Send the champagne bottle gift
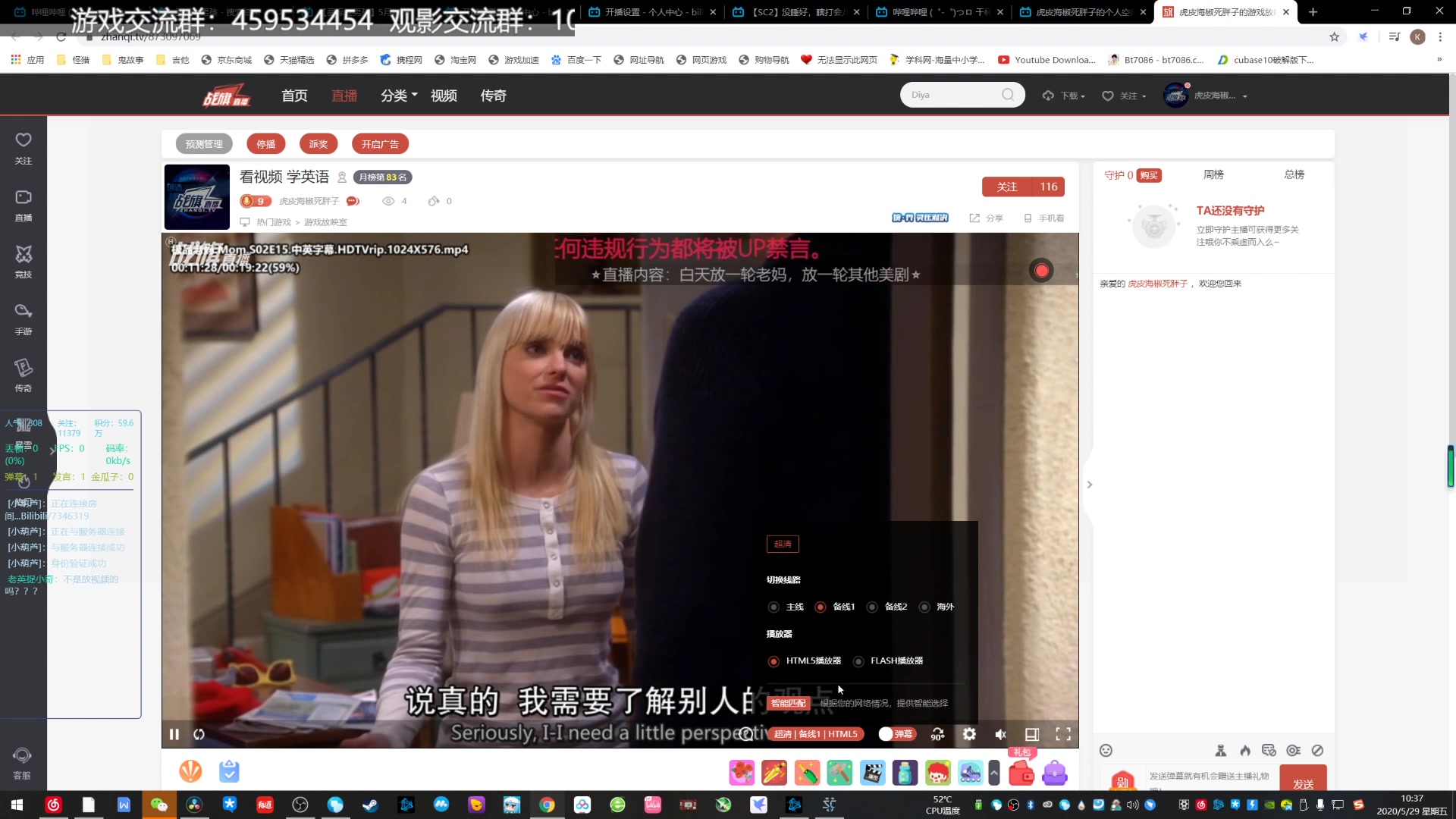Image resolution: width=1456 pixels, height=819 pixels. click(x=807, y=773)
